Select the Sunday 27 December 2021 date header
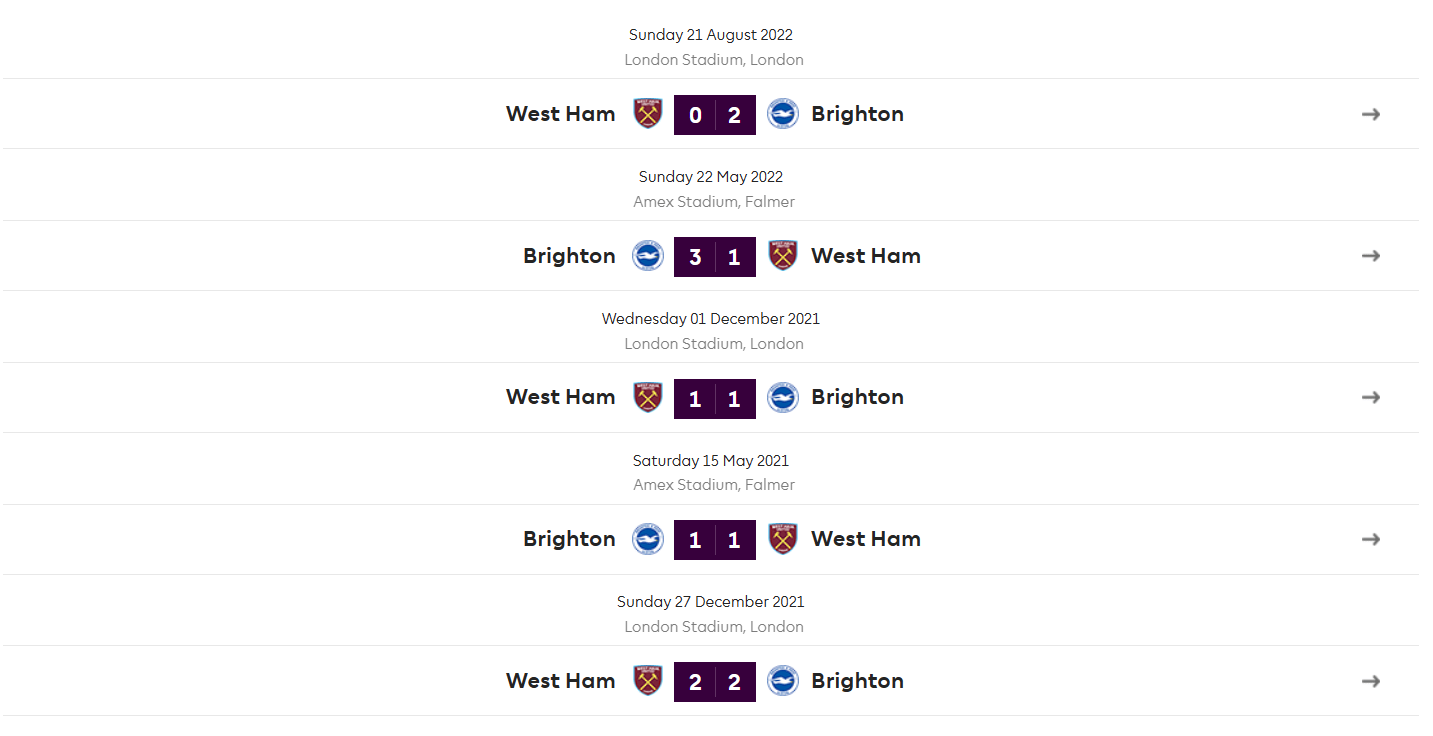 click(711, 602)
